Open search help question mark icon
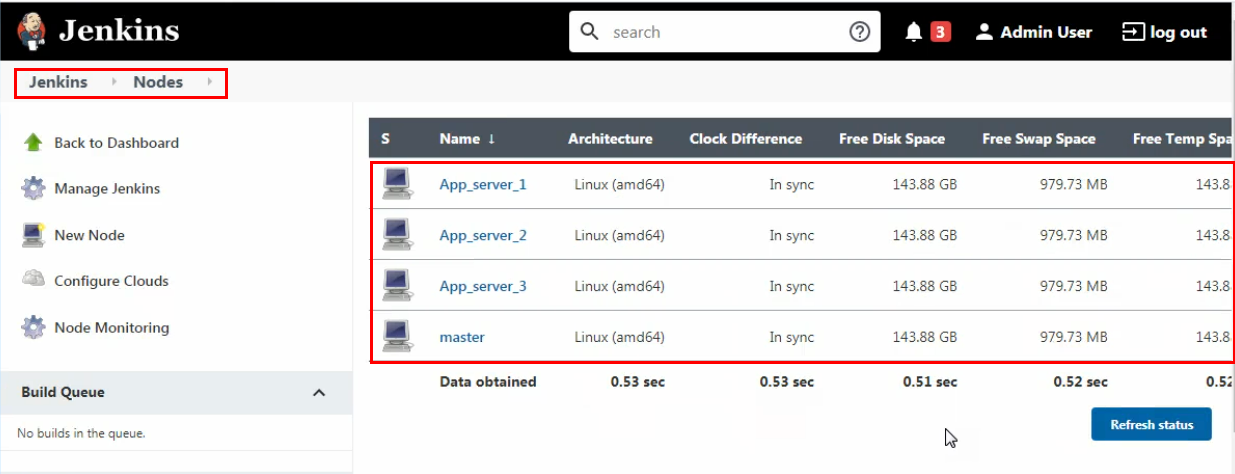The height and width of the screenshot is (474, 1235). [x=859, y=32]
